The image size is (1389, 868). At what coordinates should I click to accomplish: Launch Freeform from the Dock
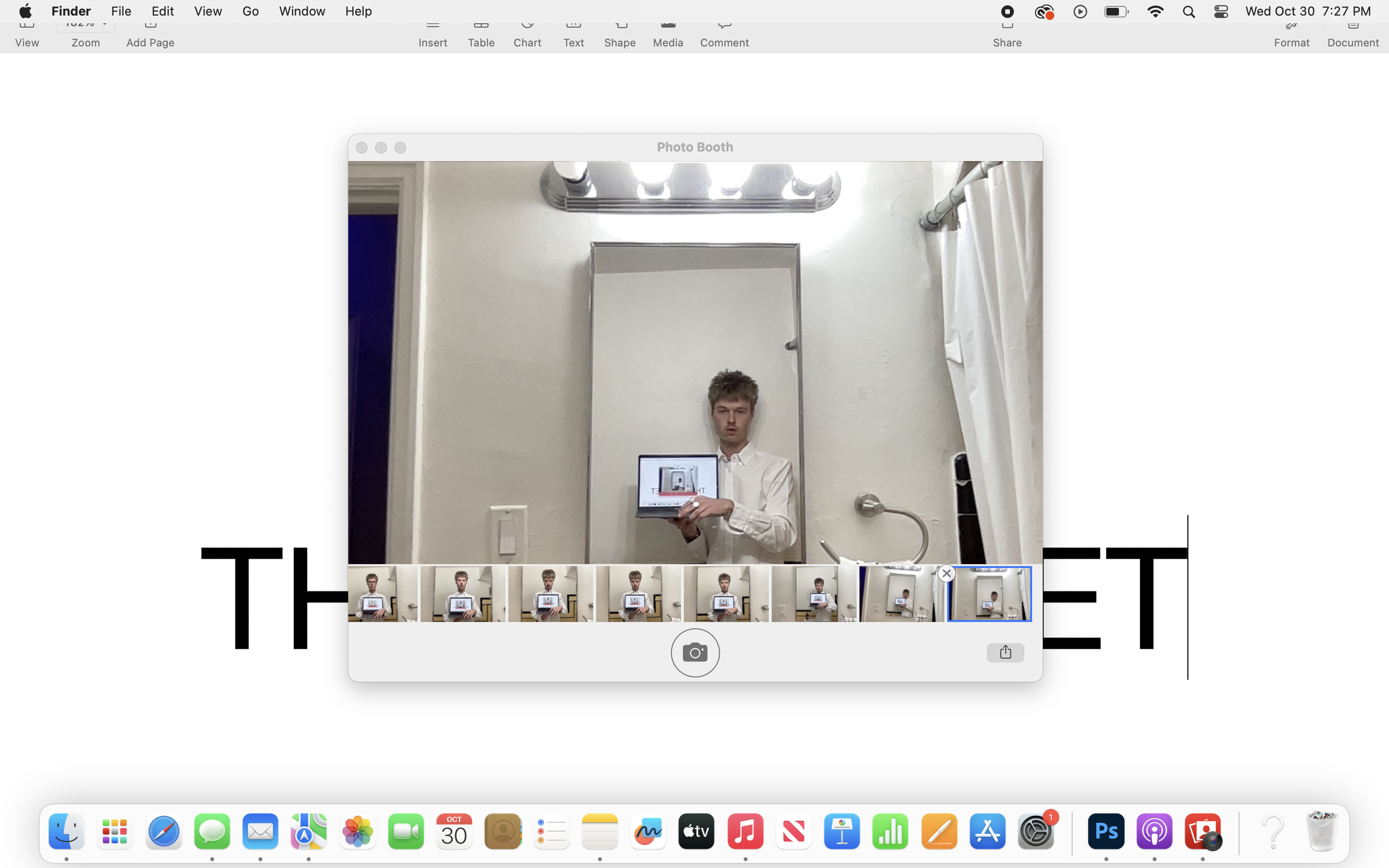[648, 832]
